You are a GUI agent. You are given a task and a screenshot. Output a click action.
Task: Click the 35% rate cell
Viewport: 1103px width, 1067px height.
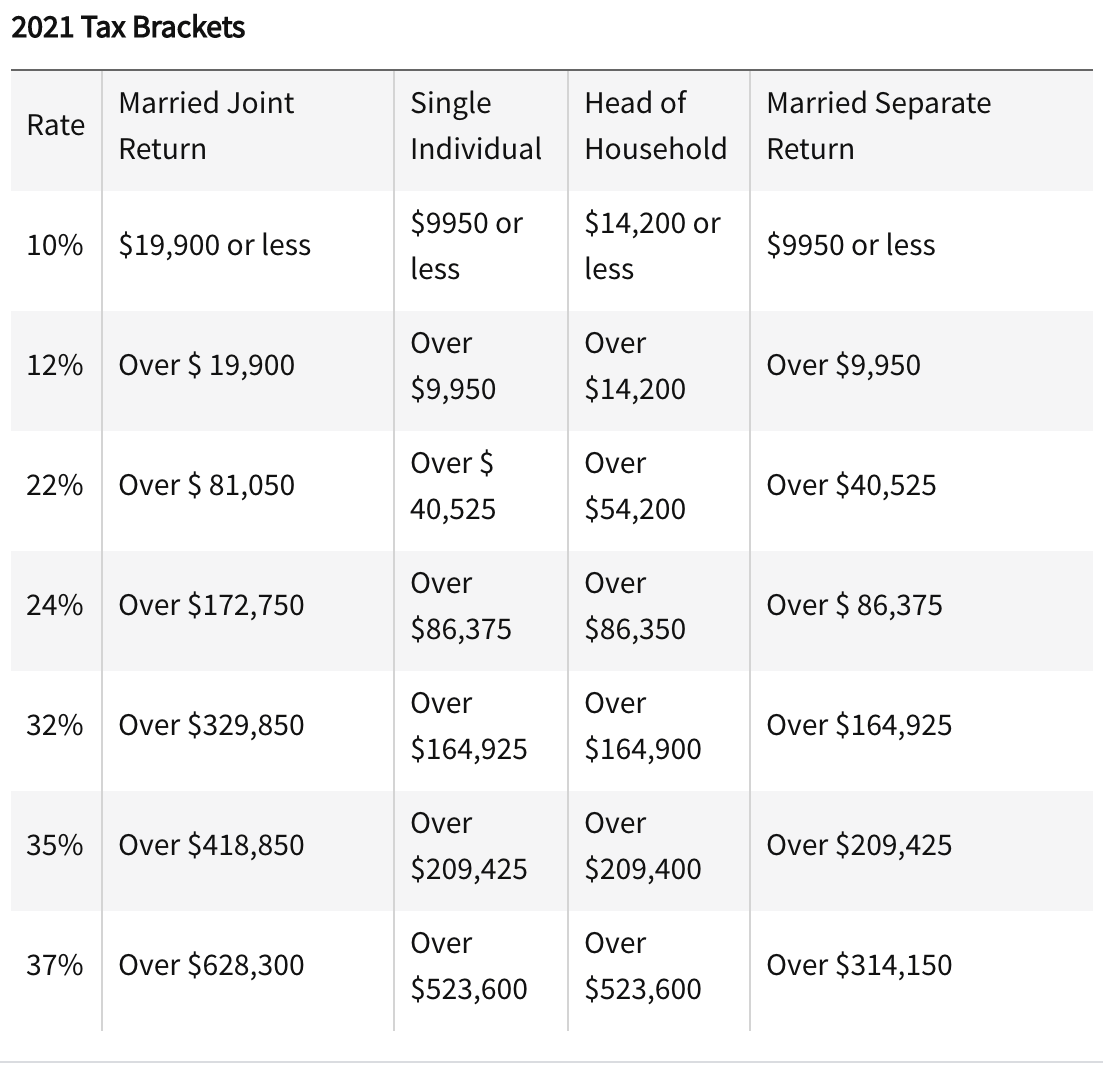(x=55, y=846)
